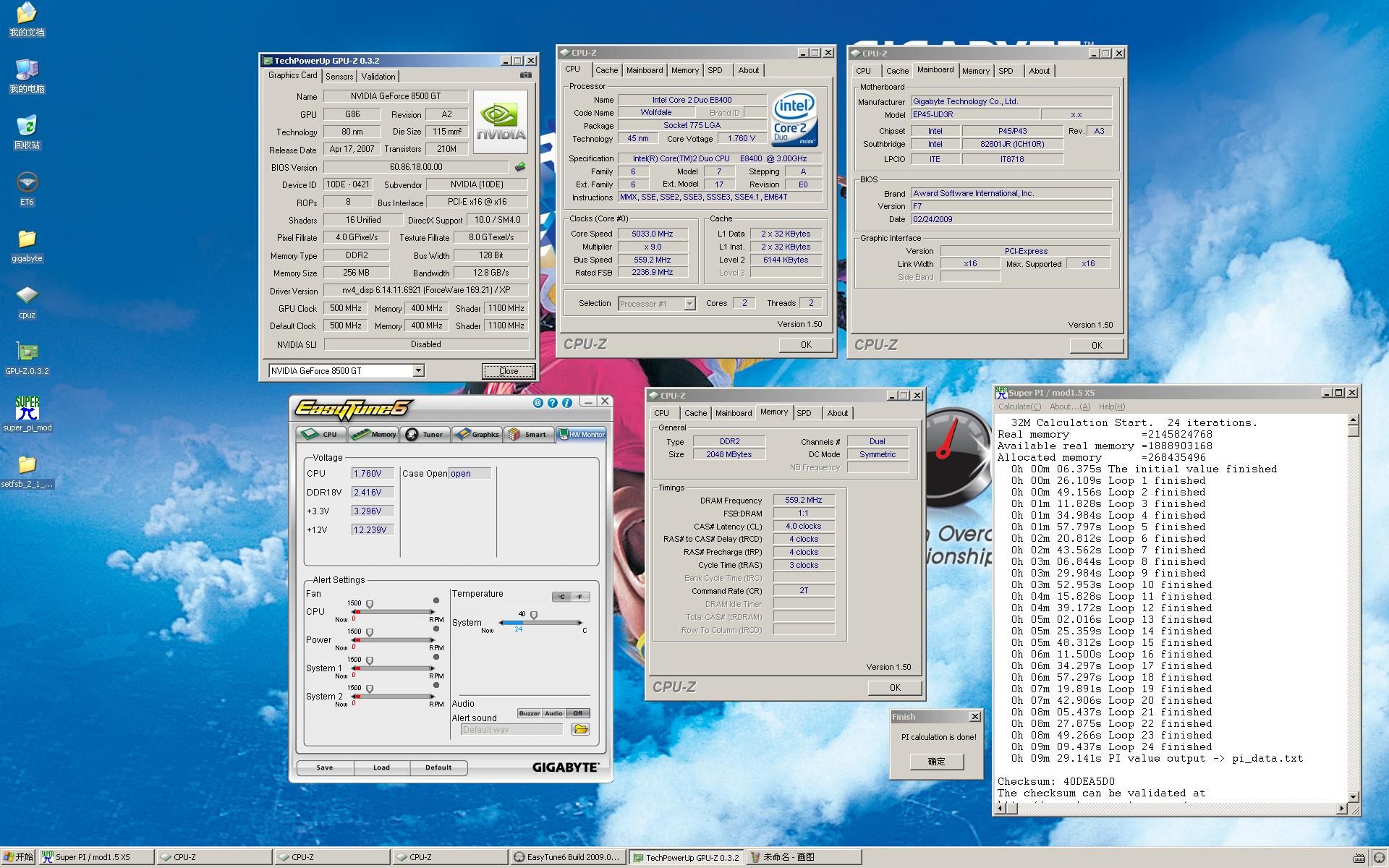Viewport: 1389px width, 868px height.
Task: Select the cpuz desktop shortcut
Action: pyautogui.click(x=27, y=302)
